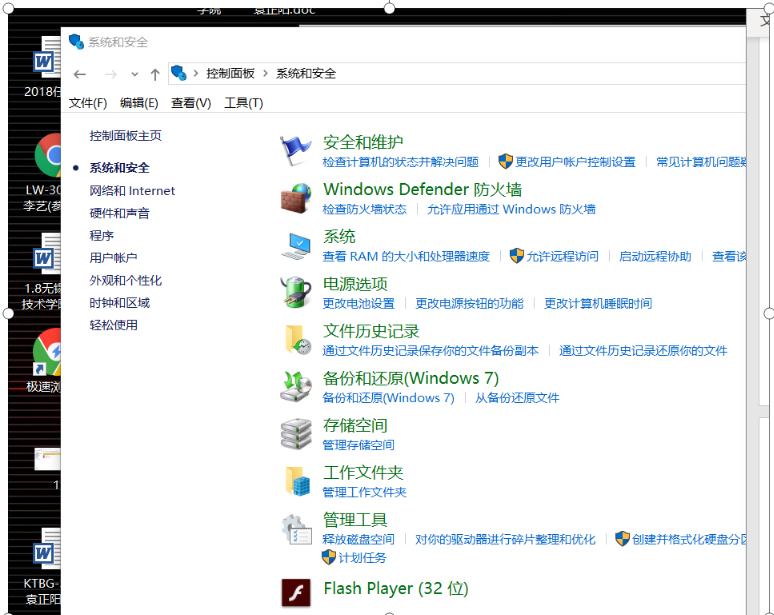Click the Administrative Tools gear icon
The image size is (774, 615).
pyautogui.click(x=297, y=529)
